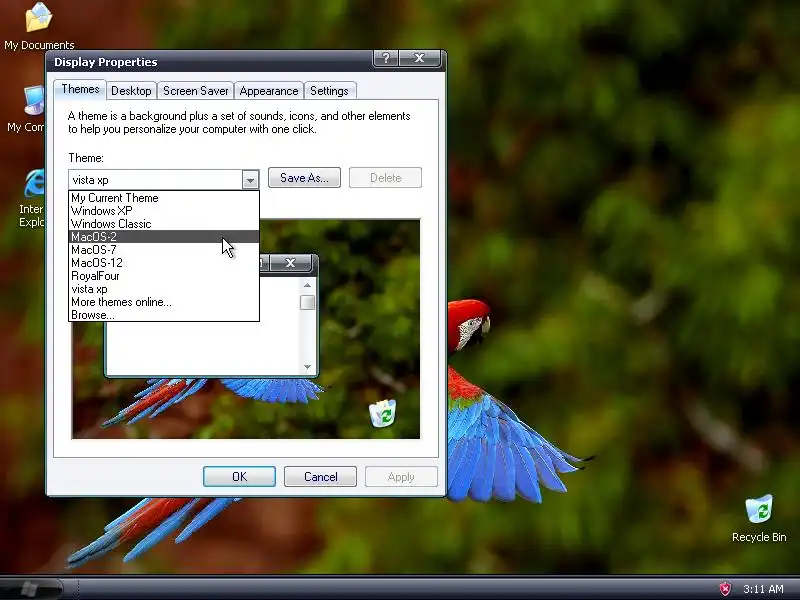Click the help question mark button
The height and width of the screenshot is (600, 800).
pos(385,58)
